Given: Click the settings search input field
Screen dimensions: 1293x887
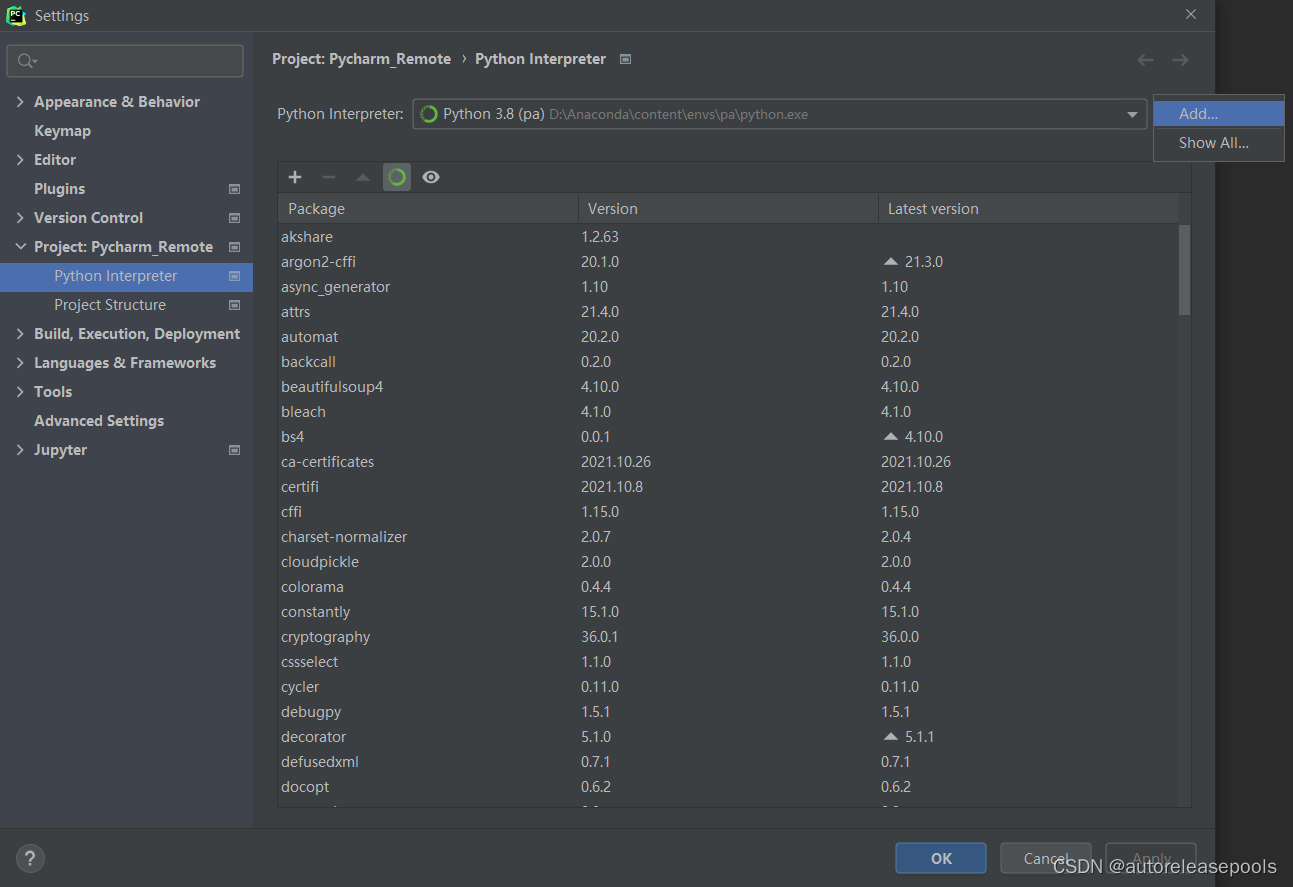Looking at the screenshot, I should [x=125, y=61].
